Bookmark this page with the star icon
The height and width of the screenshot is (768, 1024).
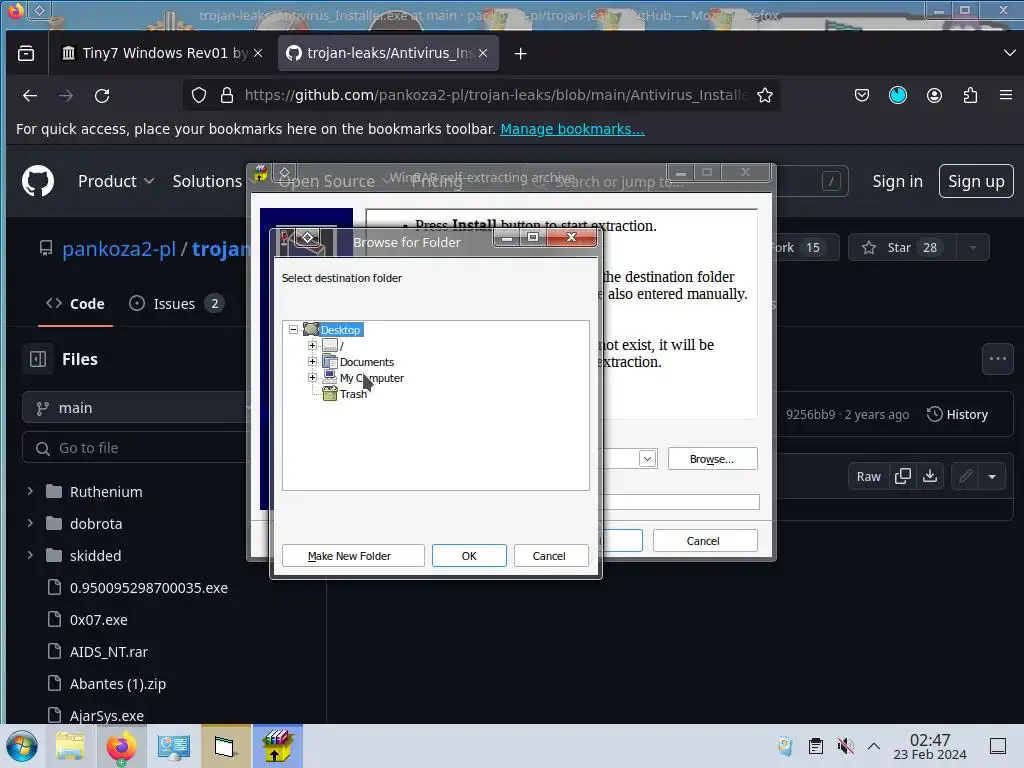765,95
